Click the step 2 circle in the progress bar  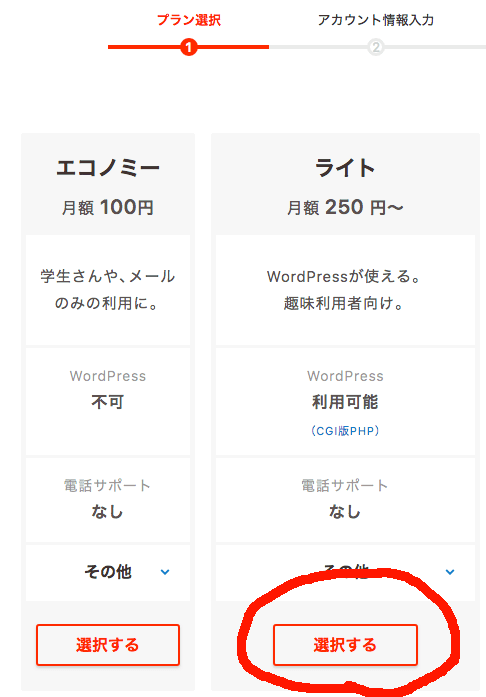(x=376, y=47)
